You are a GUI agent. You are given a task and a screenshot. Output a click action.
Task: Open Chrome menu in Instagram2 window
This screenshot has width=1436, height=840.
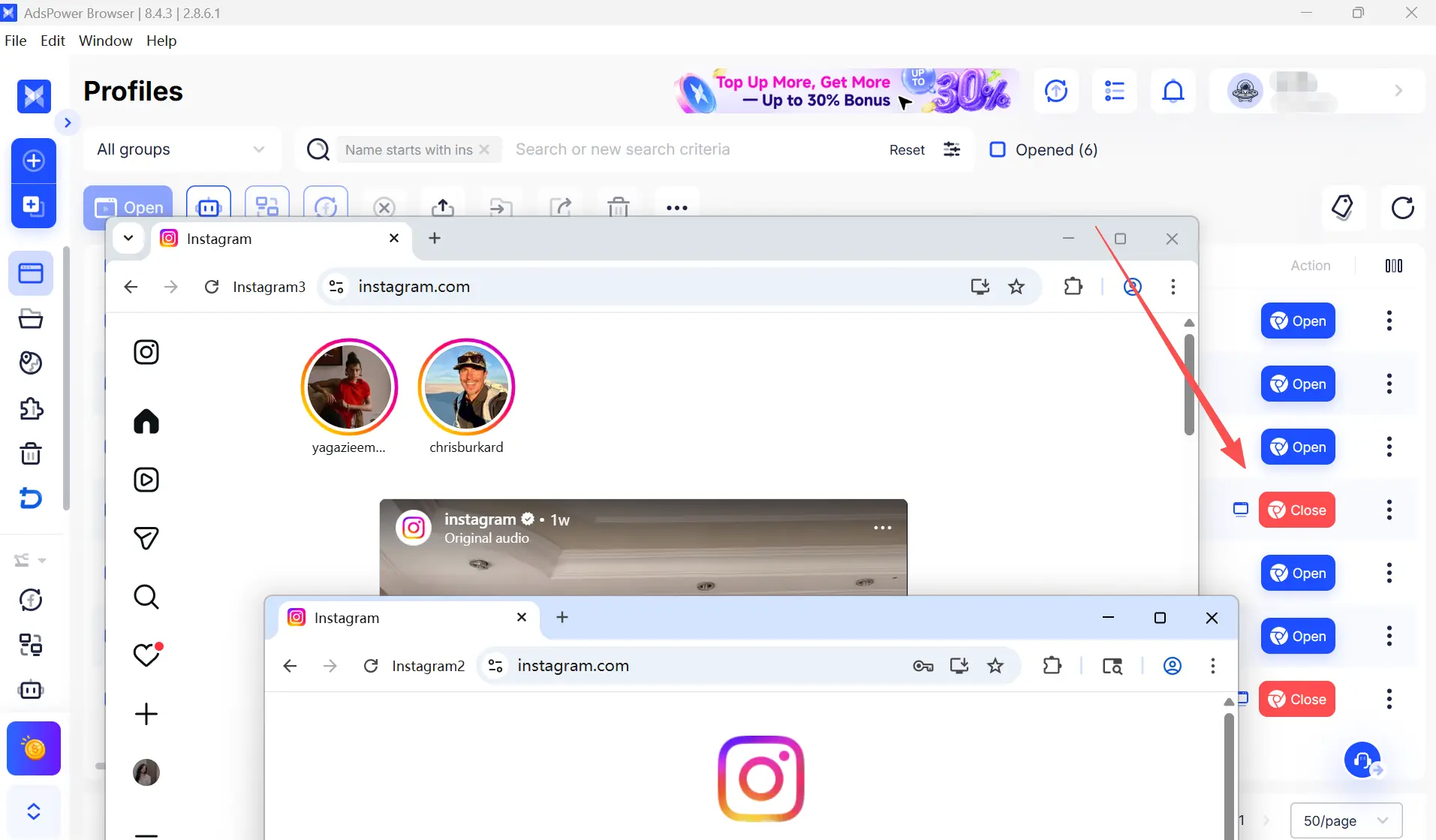pyautogui.click(x=1213, y=665)
